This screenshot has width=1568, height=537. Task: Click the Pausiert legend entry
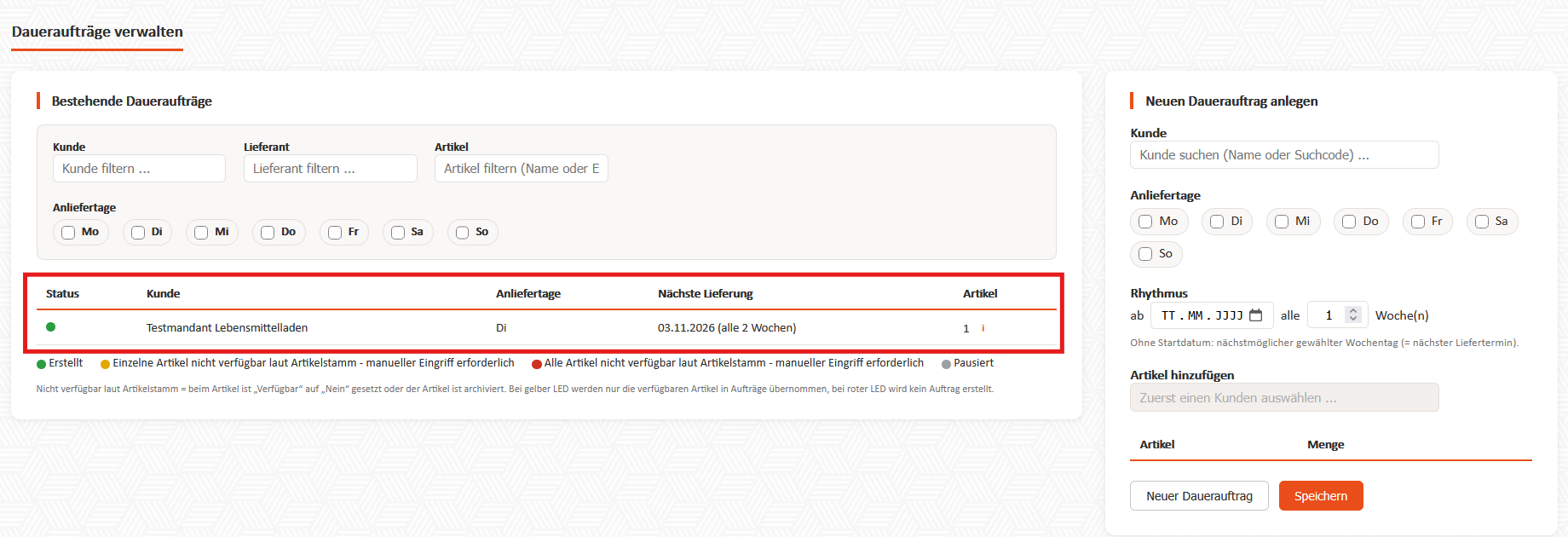coord(967,363)
